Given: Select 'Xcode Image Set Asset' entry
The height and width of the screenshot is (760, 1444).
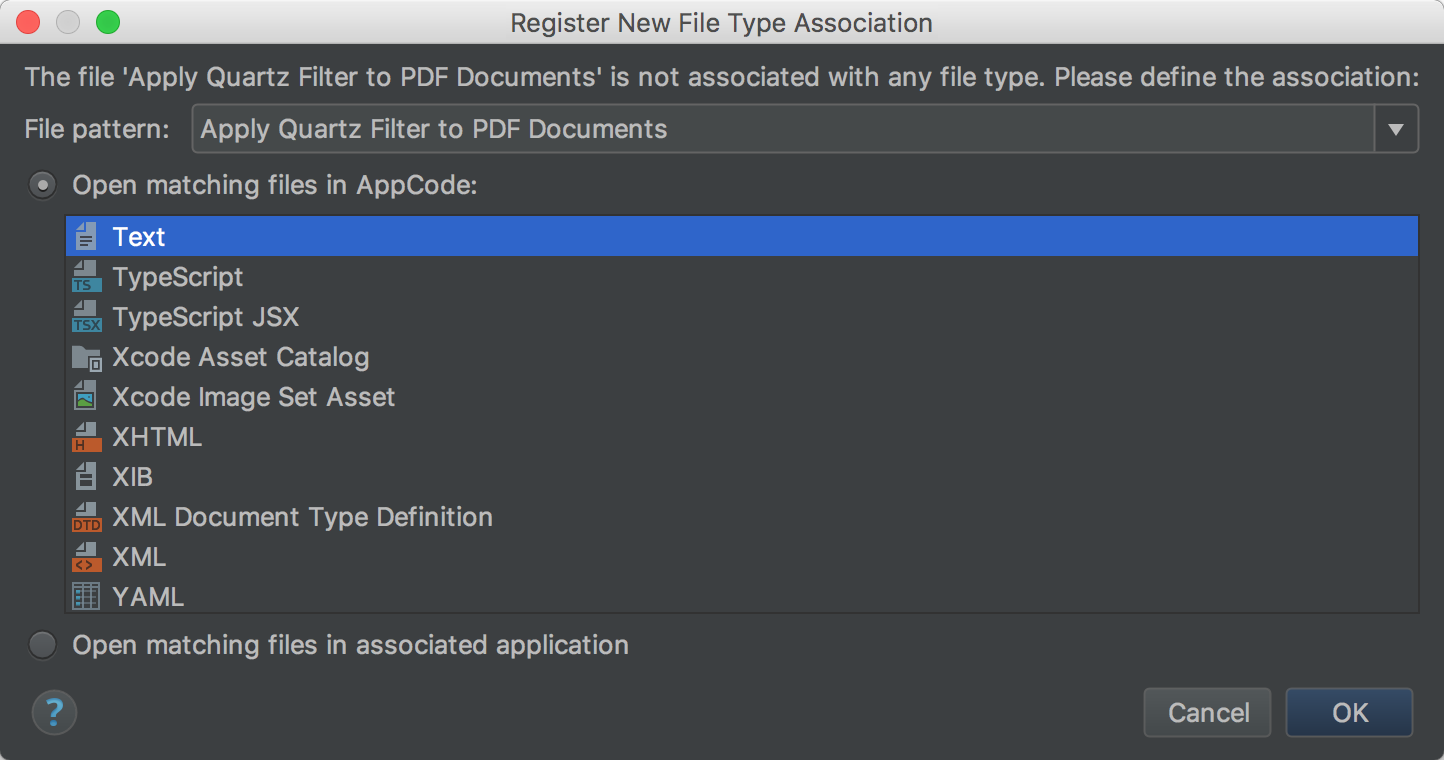Looking at the screenshot, I should click(x=741, y=397).
